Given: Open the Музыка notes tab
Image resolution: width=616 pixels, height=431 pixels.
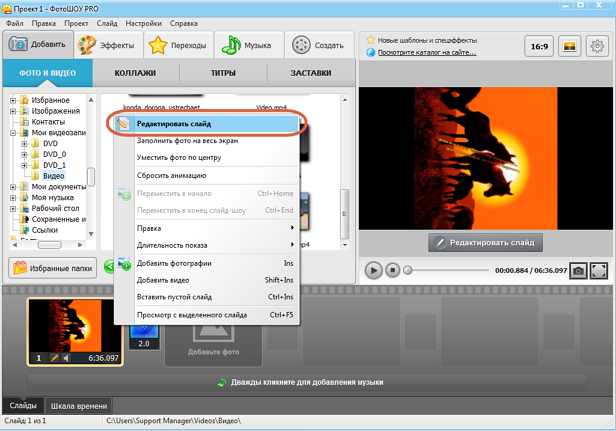Looking at the screenshot, I should [x=248, y=45].
